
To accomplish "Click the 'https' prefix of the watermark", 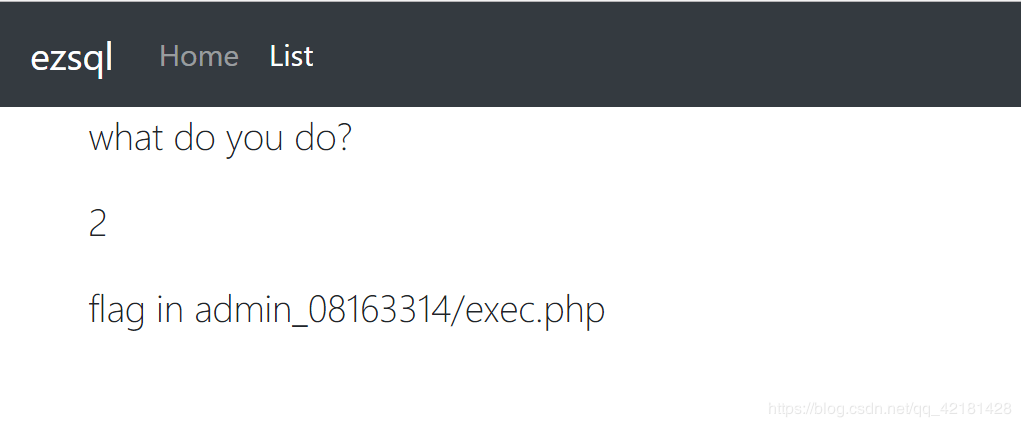I will pyautogui.click(x=783, y=409).
